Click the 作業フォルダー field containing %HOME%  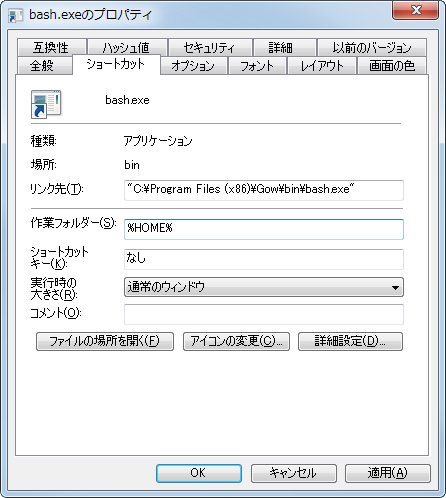tap(264, 229)
